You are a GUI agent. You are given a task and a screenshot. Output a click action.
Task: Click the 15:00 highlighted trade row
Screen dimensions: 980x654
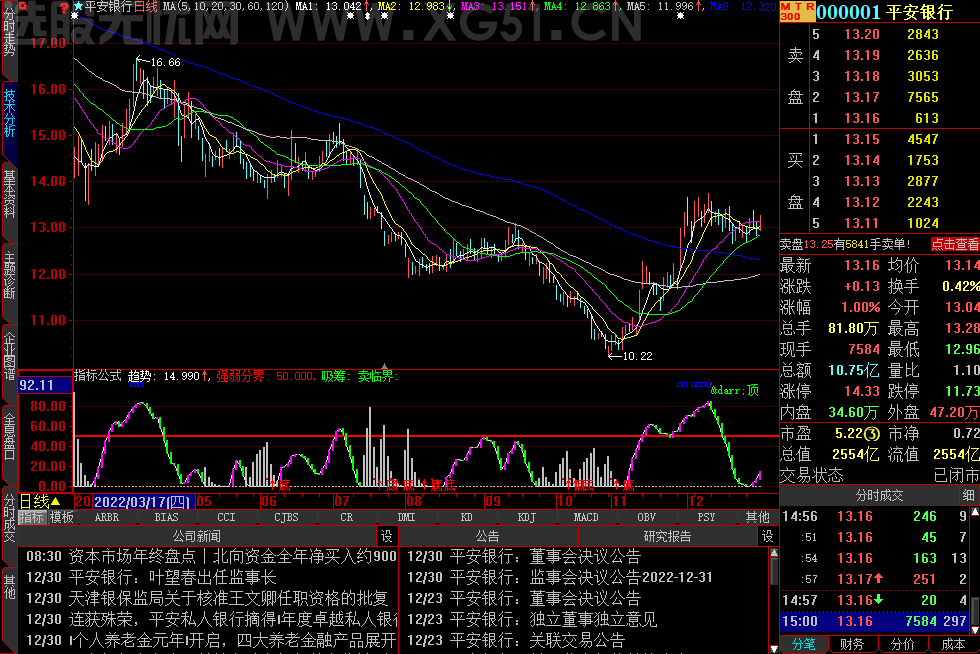[875, 621]
